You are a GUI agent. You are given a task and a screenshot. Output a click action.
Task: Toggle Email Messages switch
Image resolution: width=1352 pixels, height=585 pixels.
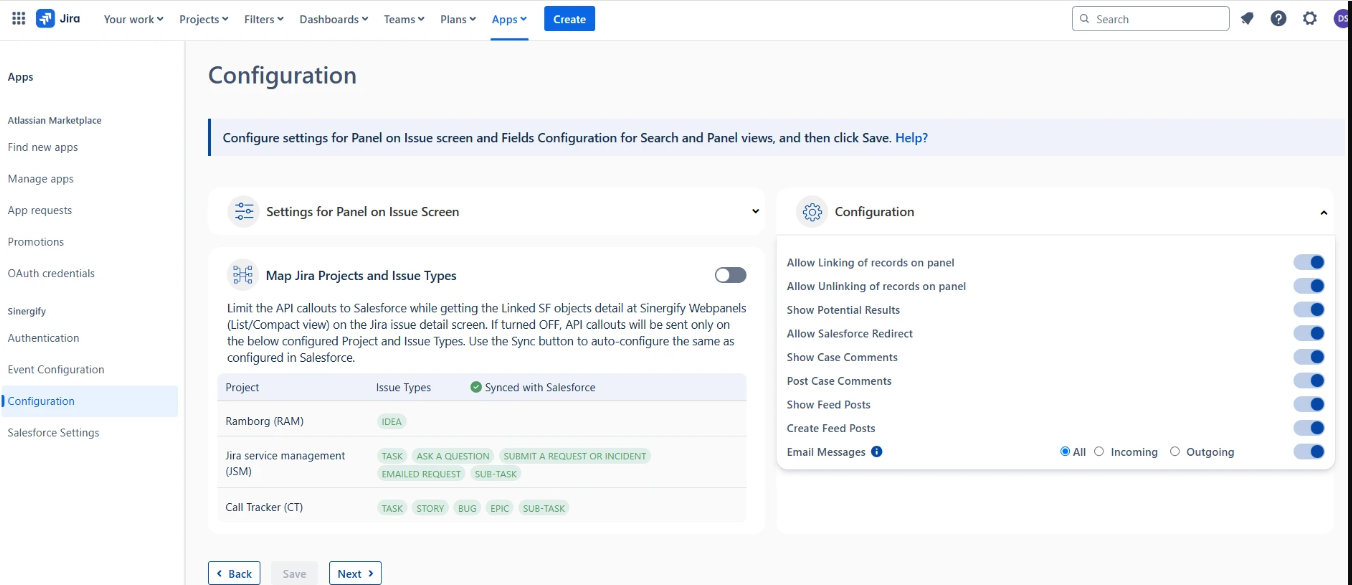click(x=1309, y=451)
